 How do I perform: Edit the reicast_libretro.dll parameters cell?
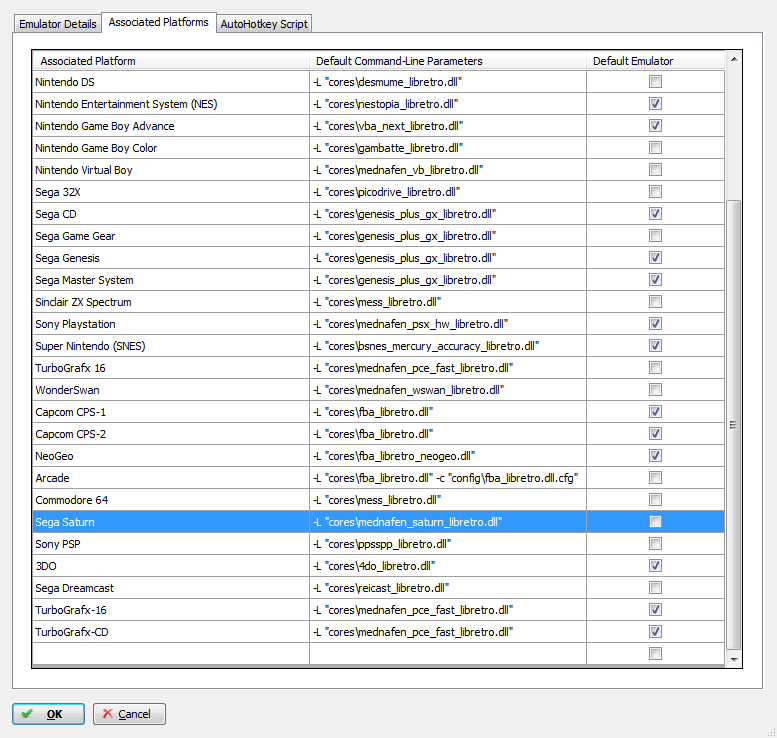coord(448,588)
